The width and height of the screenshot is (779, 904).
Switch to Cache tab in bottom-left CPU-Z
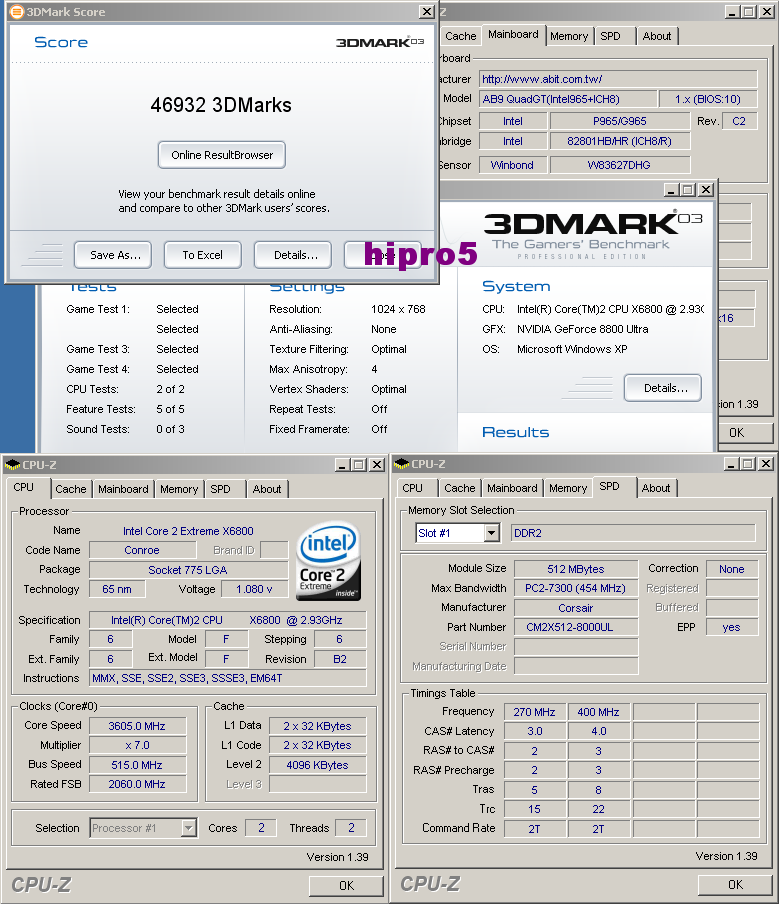point(71,489)
